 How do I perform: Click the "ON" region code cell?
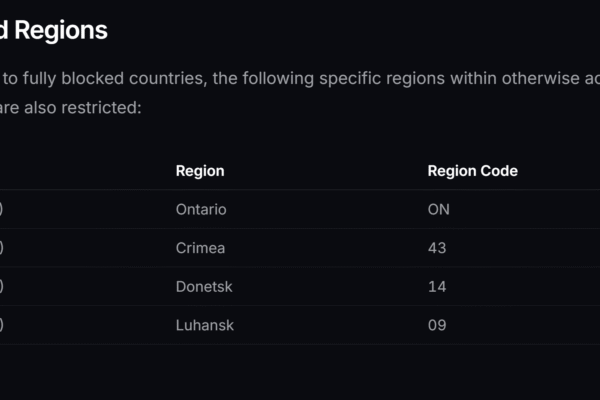coord(438,210)
